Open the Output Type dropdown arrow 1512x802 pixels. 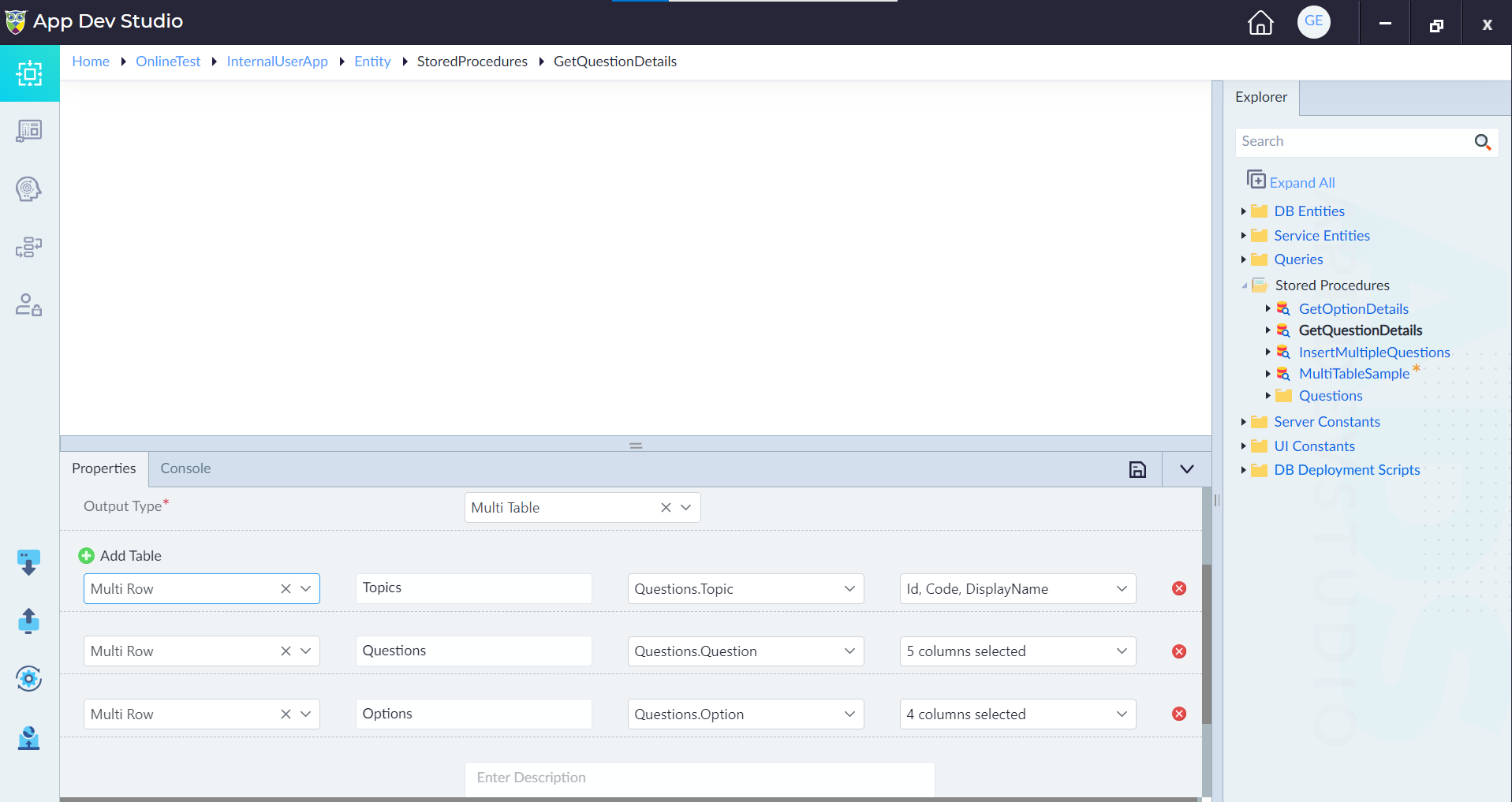(686, 508)
